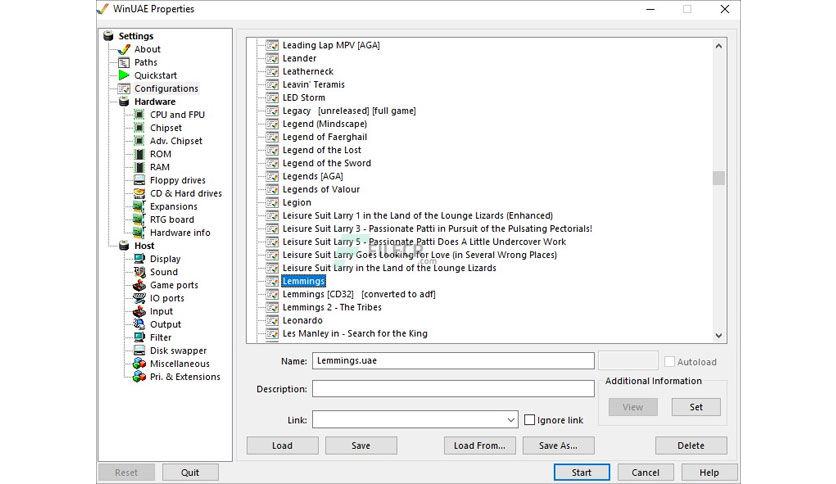Viewport: 836px width, 484px height.
Task: Open the Display settings page
Action: (x=165, y=259)
